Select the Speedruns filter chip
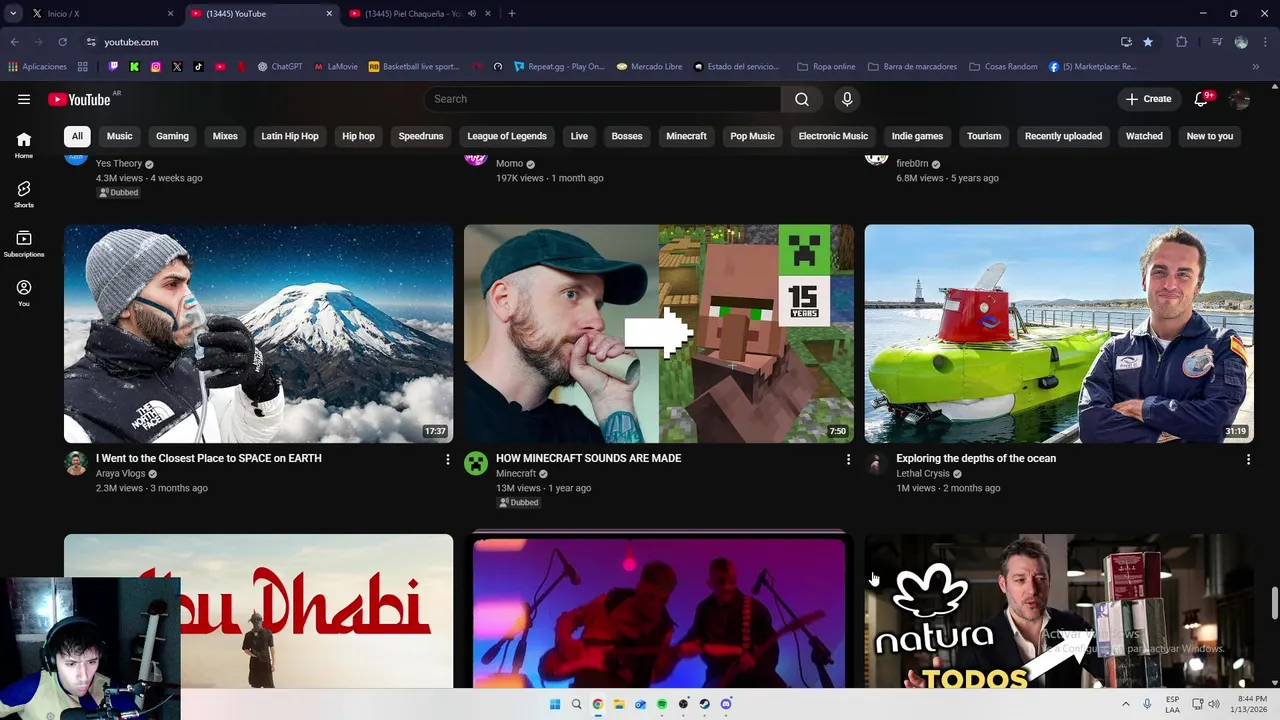This screenshot has height=720, width=1280. tap(421, 136)
